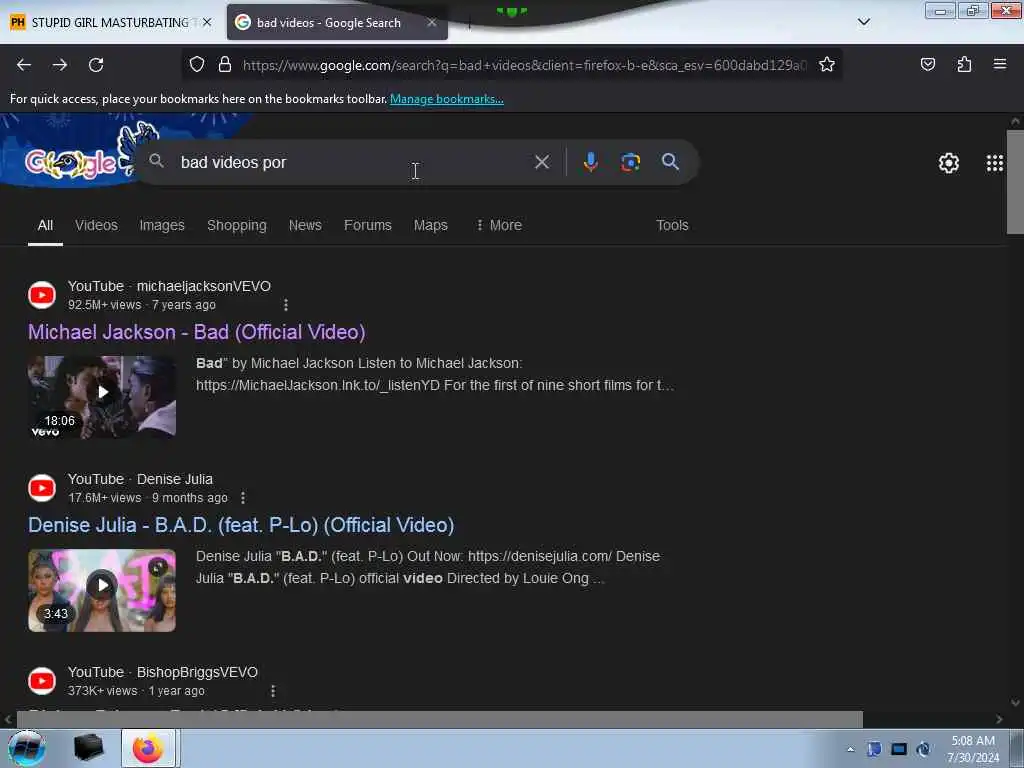Save the page to Pocket
This screenshot has height=768, width=1024.
tap(928, 65)
